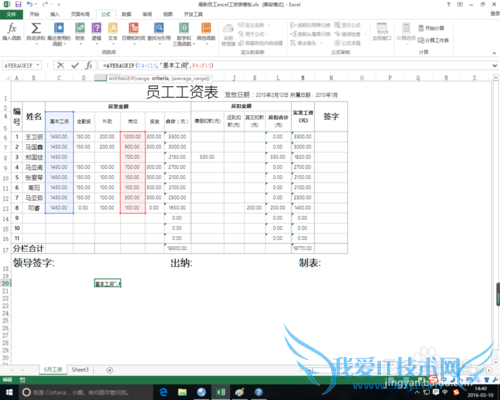Open Lookup & Reference (查找与引用) functions
The image size is (500, 400).
pyautogui.click(x=159, y=33)
